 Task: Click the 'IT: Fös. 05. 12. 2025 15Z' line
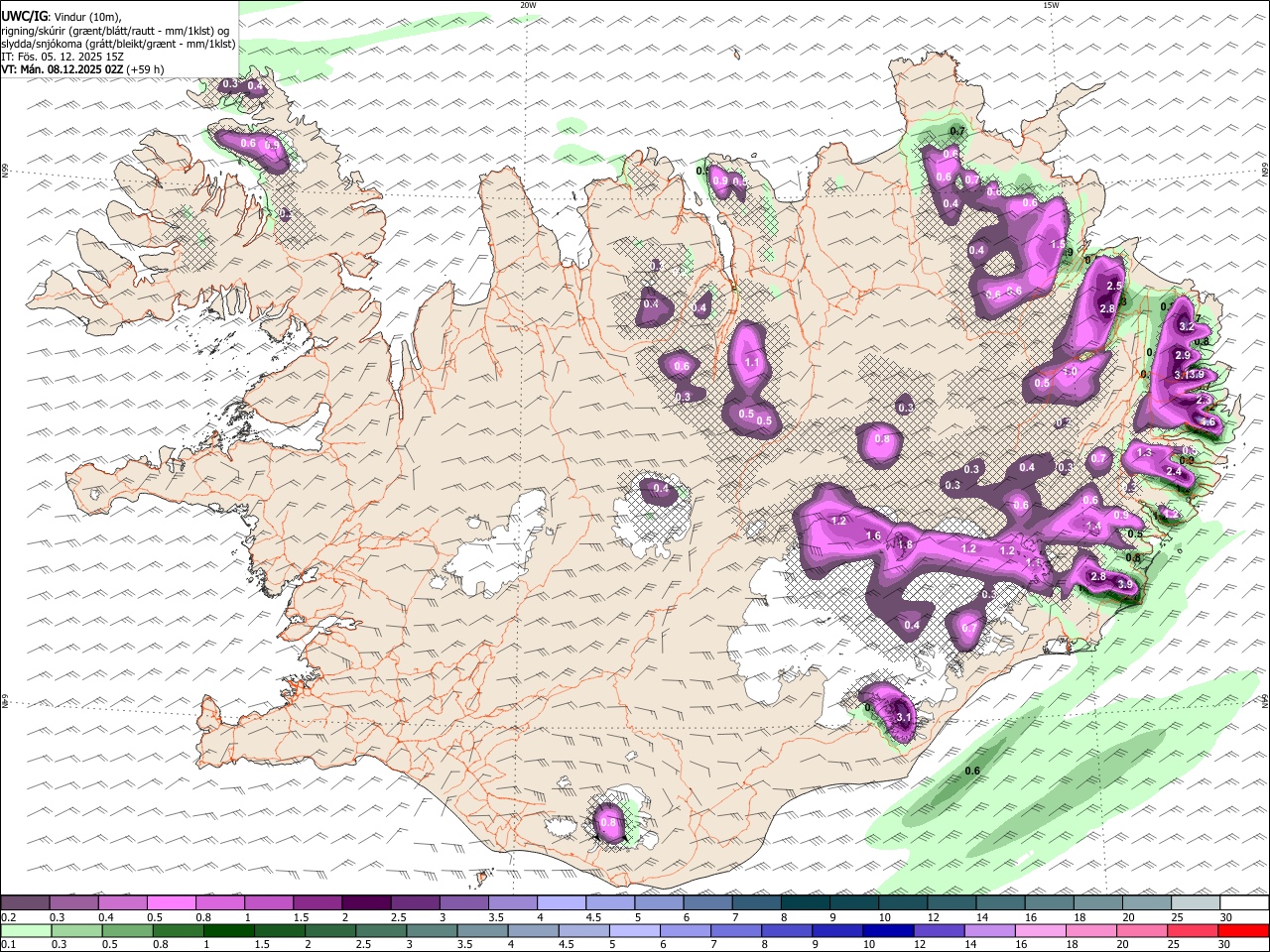point(62,57)
